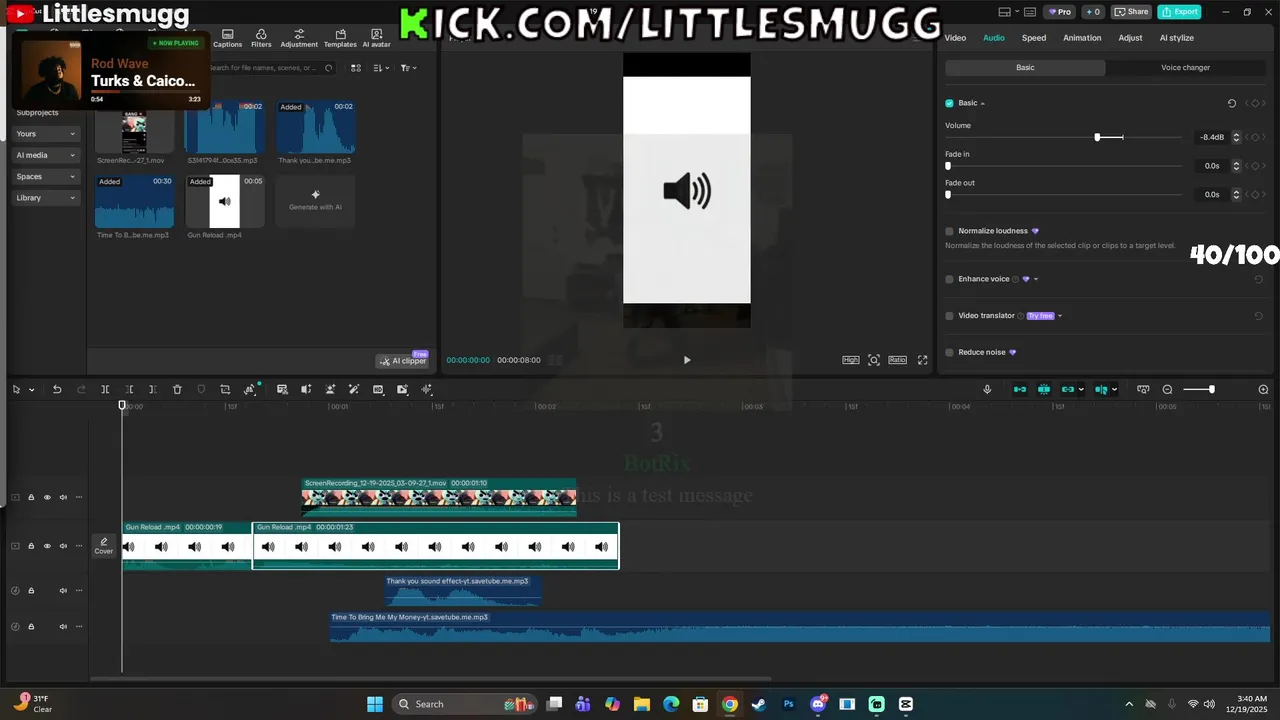Image resolution: width=1280 pixels, height=720 pixels.
Task: Click the Export button
Action: [1179, 12]
